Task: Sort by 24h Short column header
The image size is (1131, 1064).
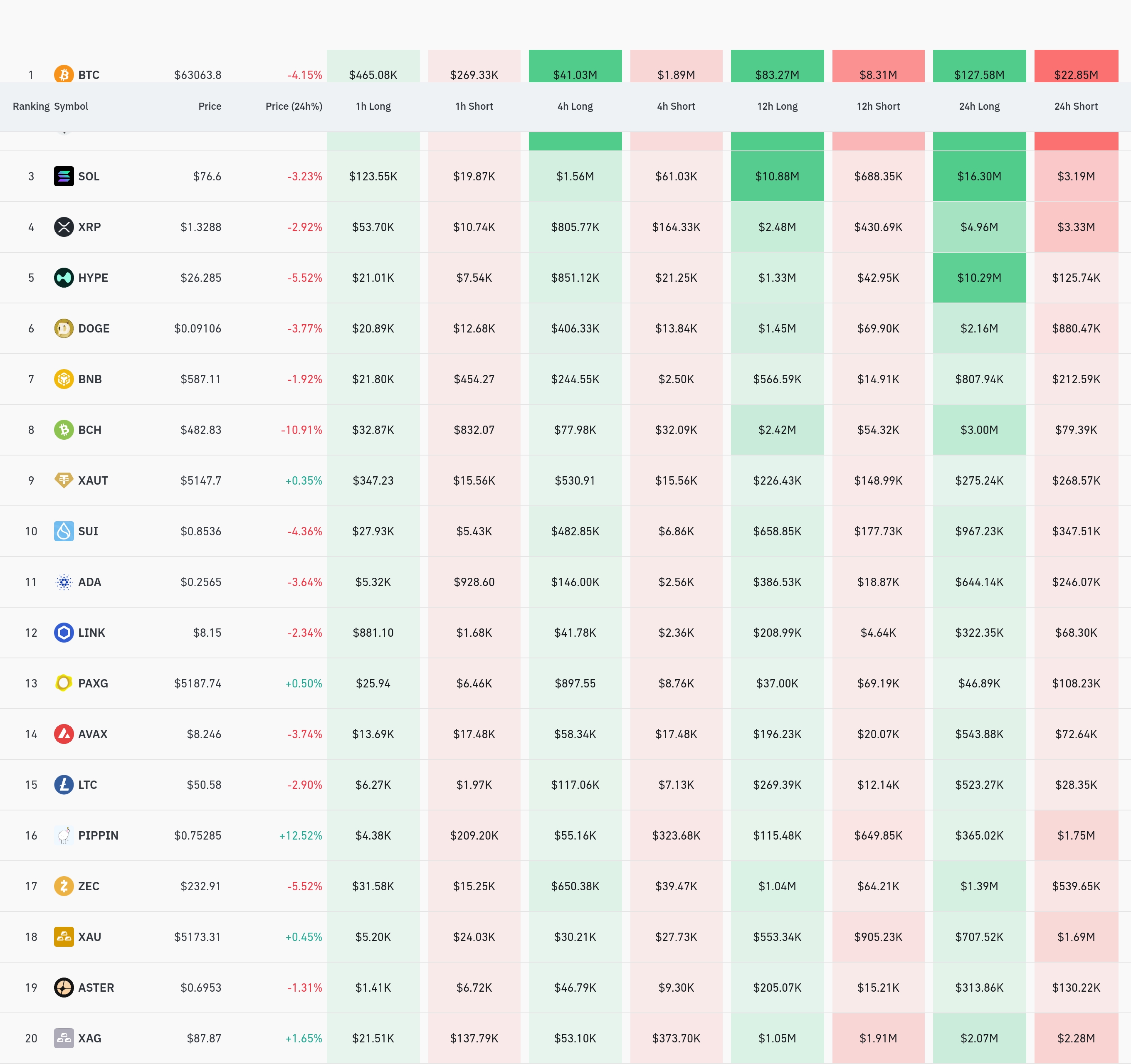Action: (1076, 106)
